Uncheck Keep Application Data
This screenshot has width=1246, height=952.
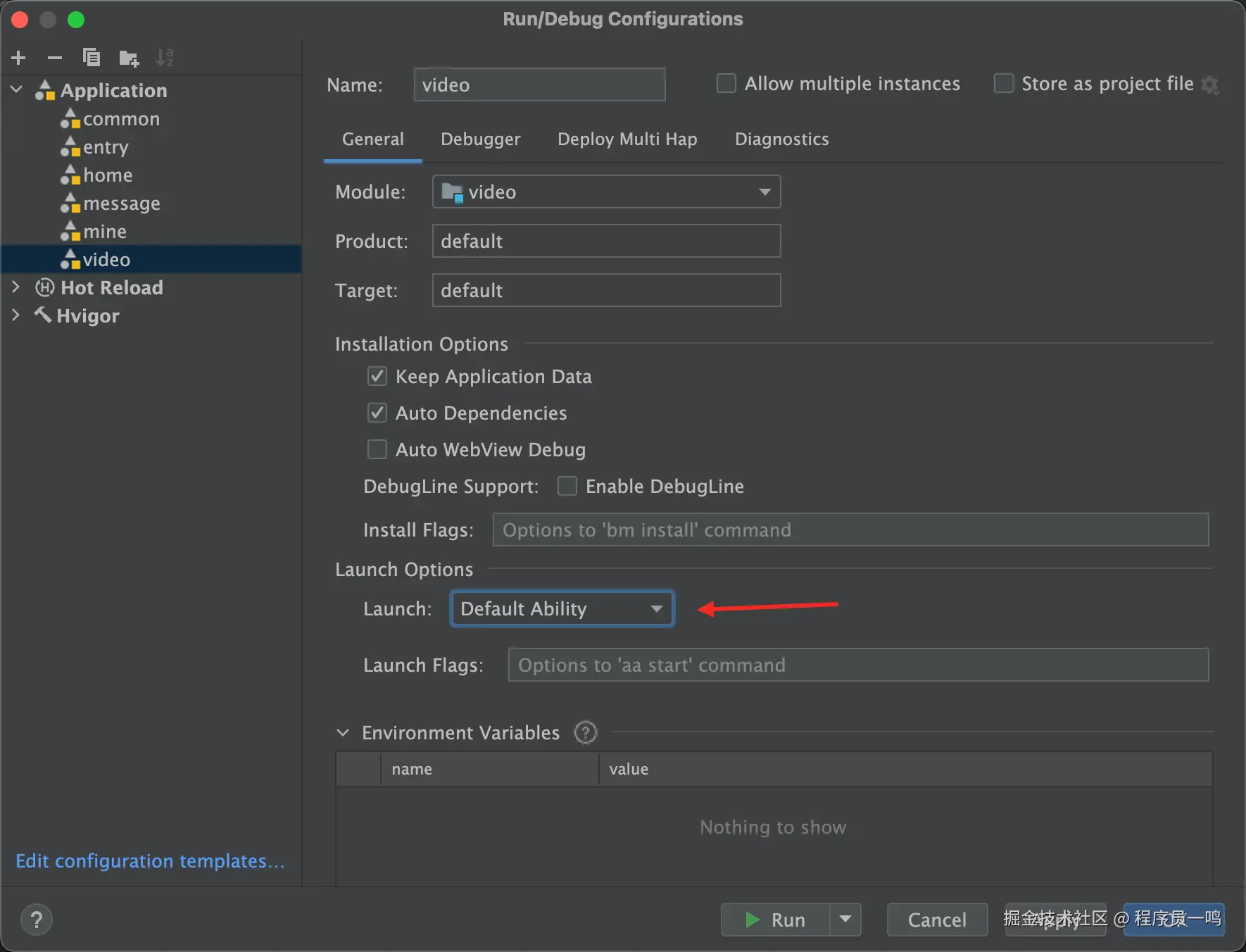[x=377, y=376]
